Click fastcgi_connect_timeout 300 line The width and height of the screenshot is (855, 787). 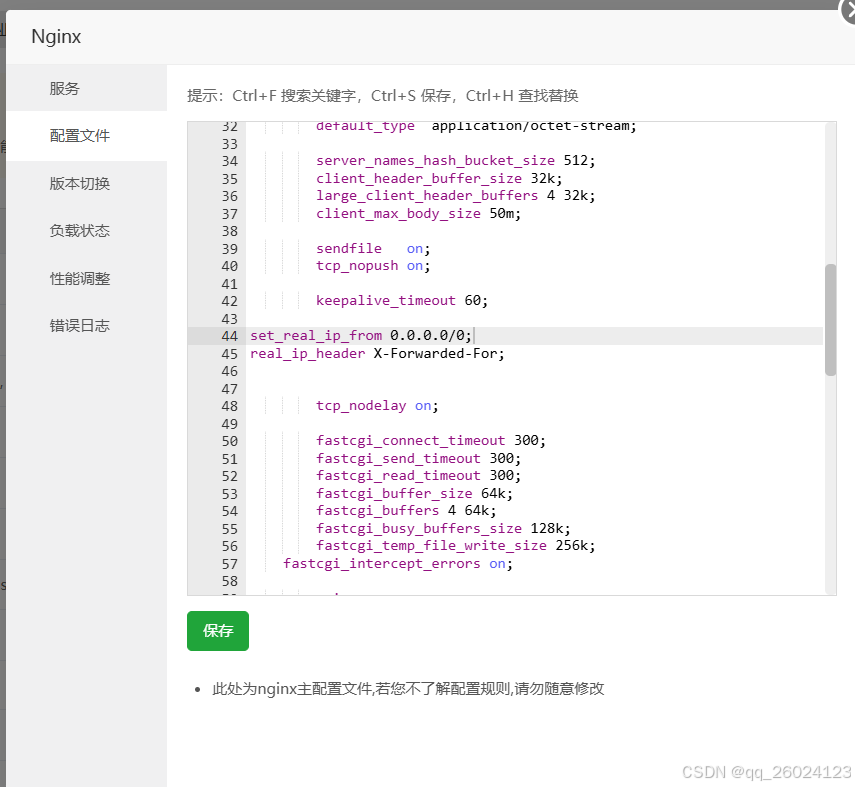click(431, 441)
